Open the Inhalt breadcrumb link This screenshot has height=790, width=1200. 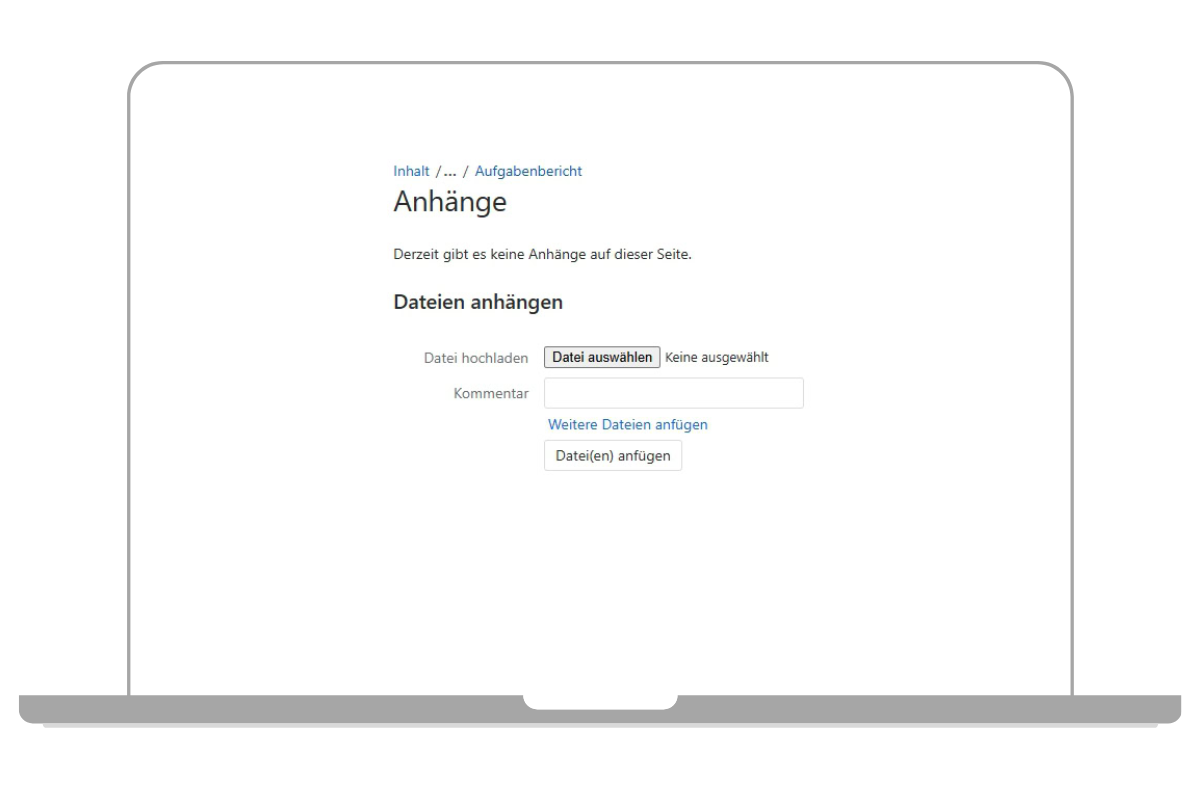[411, 171]
